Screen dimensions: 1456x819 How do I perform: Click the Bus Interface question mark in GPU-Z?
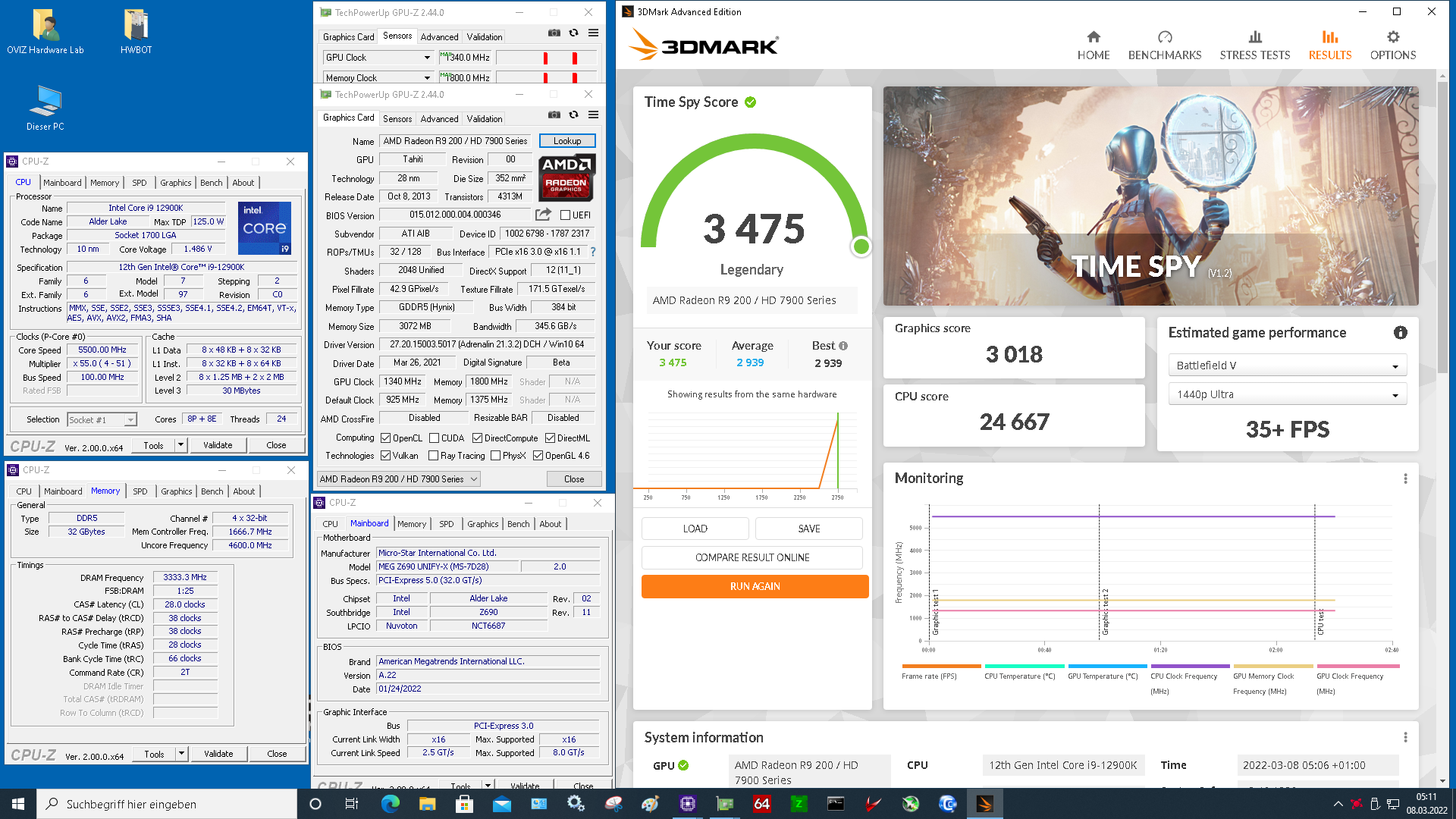click(x=593, y=252)
